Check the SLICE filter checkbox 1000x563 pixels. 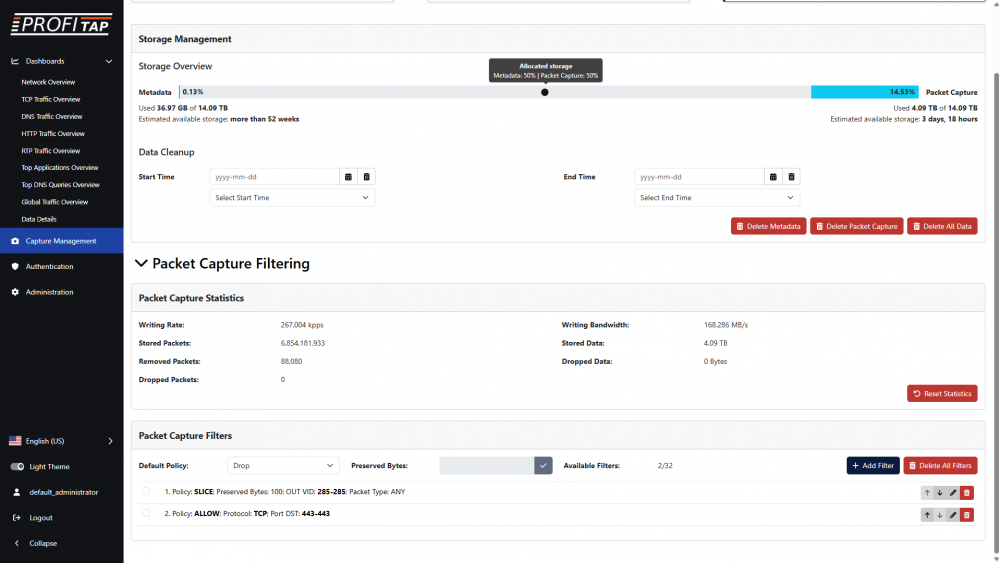pos(146,491)
